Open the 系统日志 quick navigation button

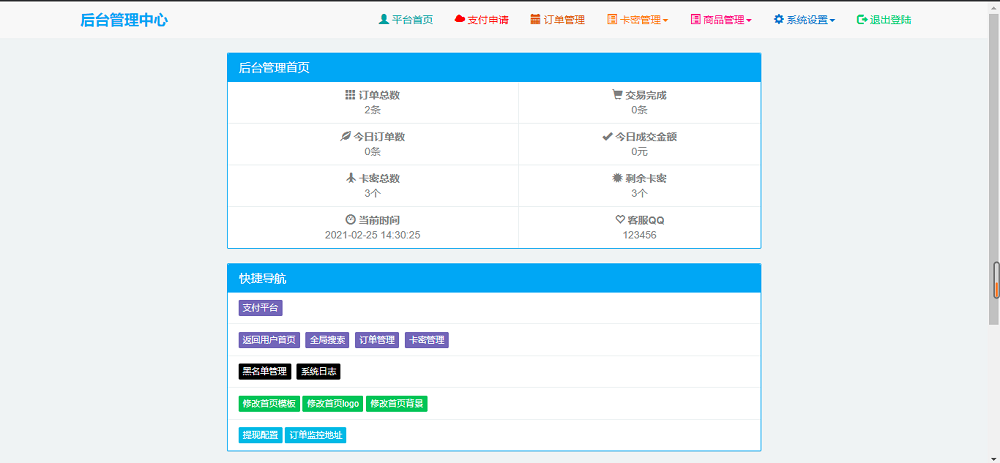click(318, 372)
